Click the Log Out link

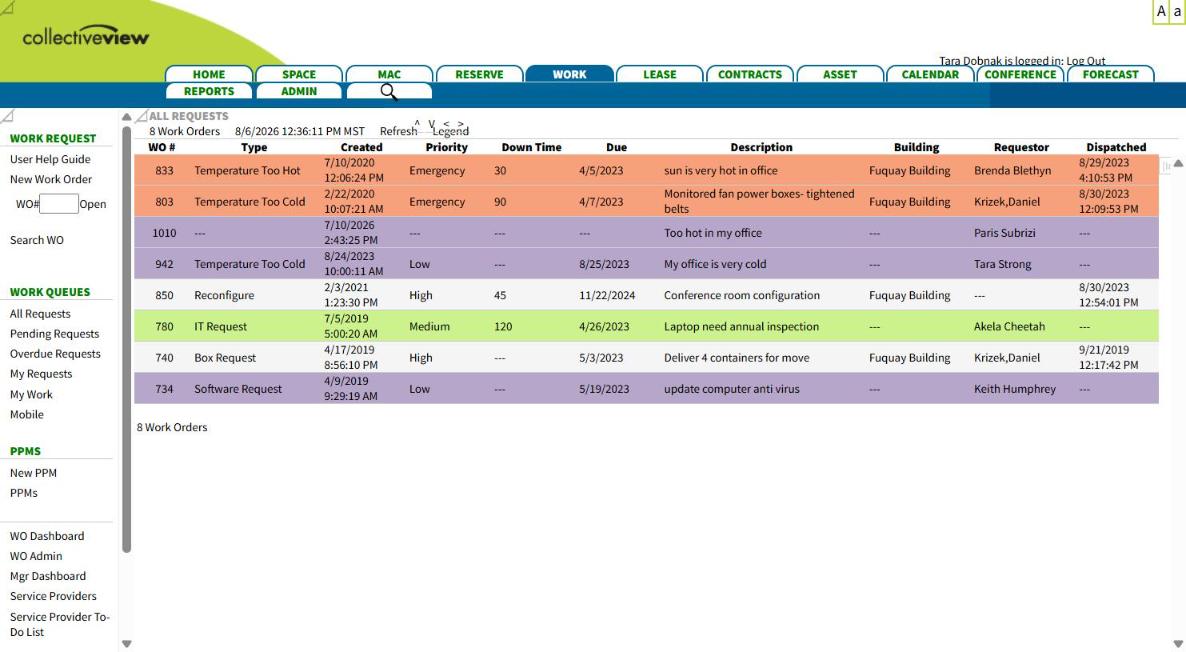pos(1085,61)
